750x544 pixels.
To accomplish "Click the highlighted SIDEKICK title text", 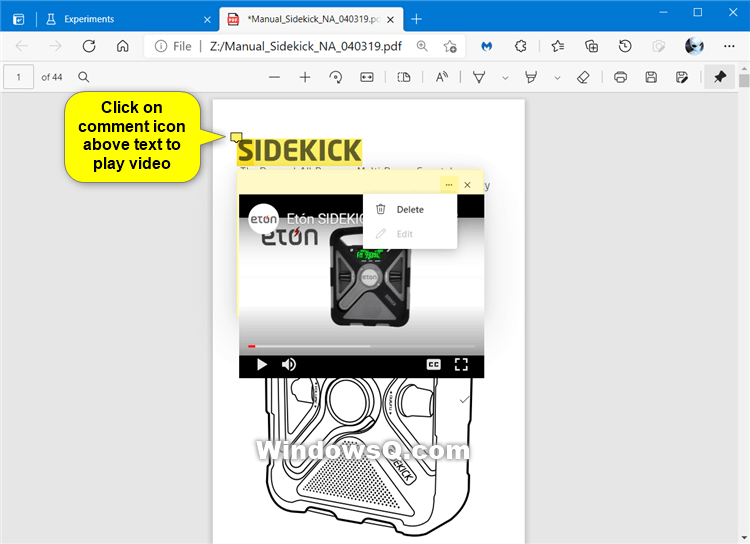I will click(299, 151).
